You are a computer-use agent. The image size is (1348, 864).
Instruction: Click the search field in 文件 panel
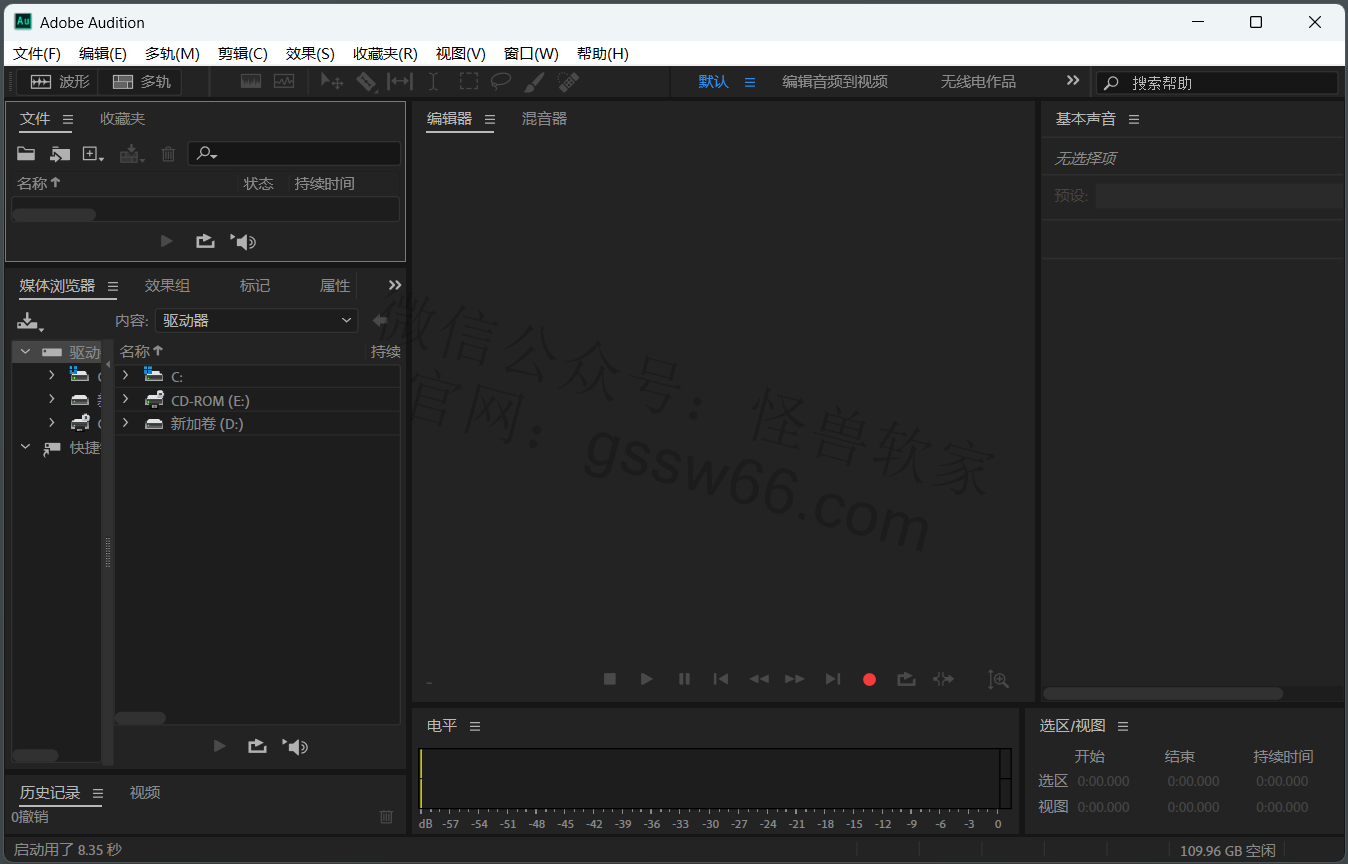pos(294,153)
